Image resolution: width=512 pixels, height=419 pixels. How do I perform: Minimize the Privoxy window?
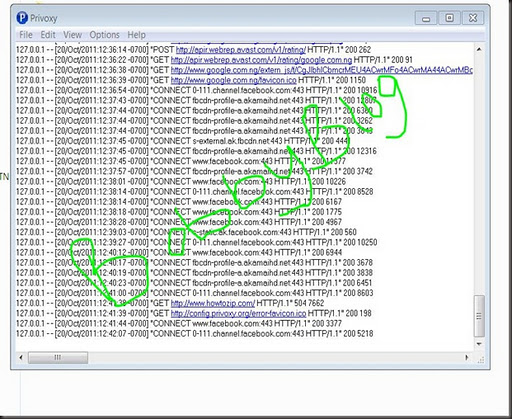click(426, 18)
